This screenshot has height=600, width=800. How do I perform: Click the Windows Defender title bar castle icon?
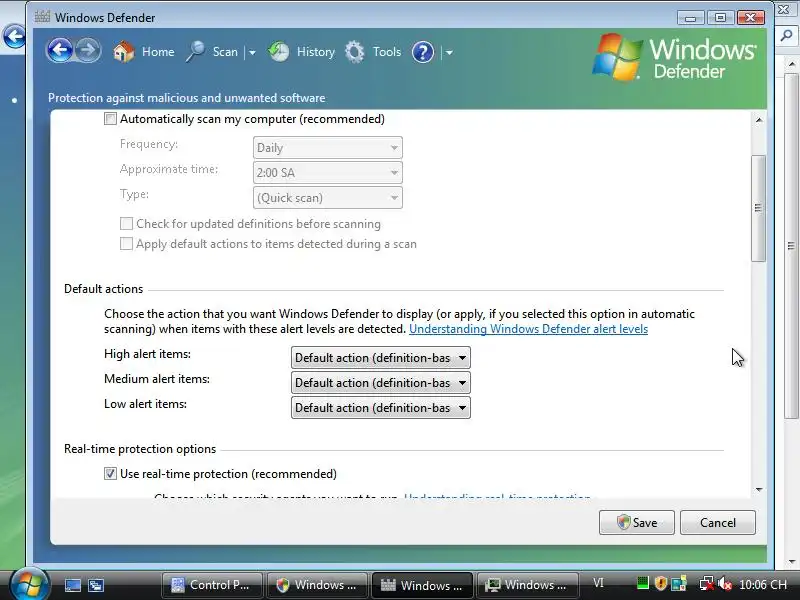42,17
